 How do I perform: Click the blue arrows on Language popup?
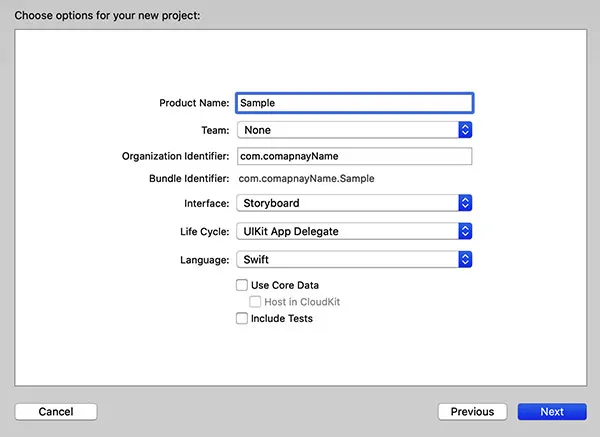click(x=464, y=259)
